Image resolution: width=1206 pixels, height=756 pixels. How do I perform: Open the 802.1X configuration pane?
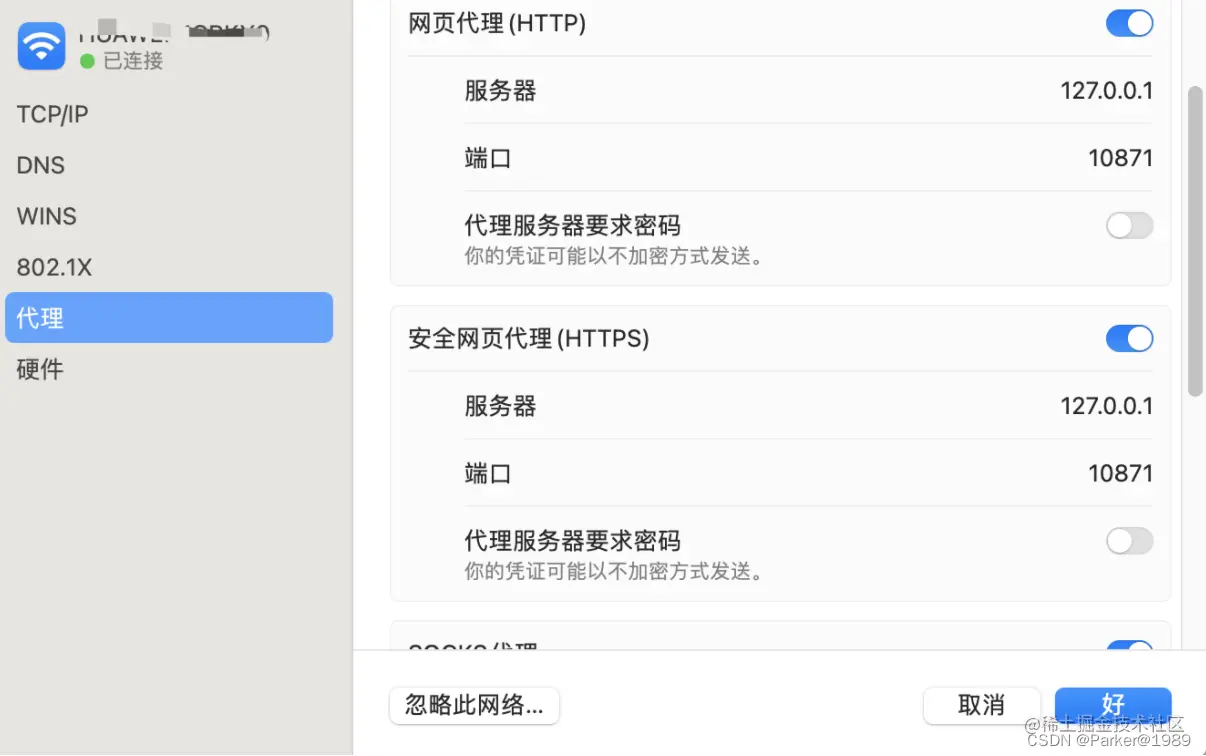(54, 267)
